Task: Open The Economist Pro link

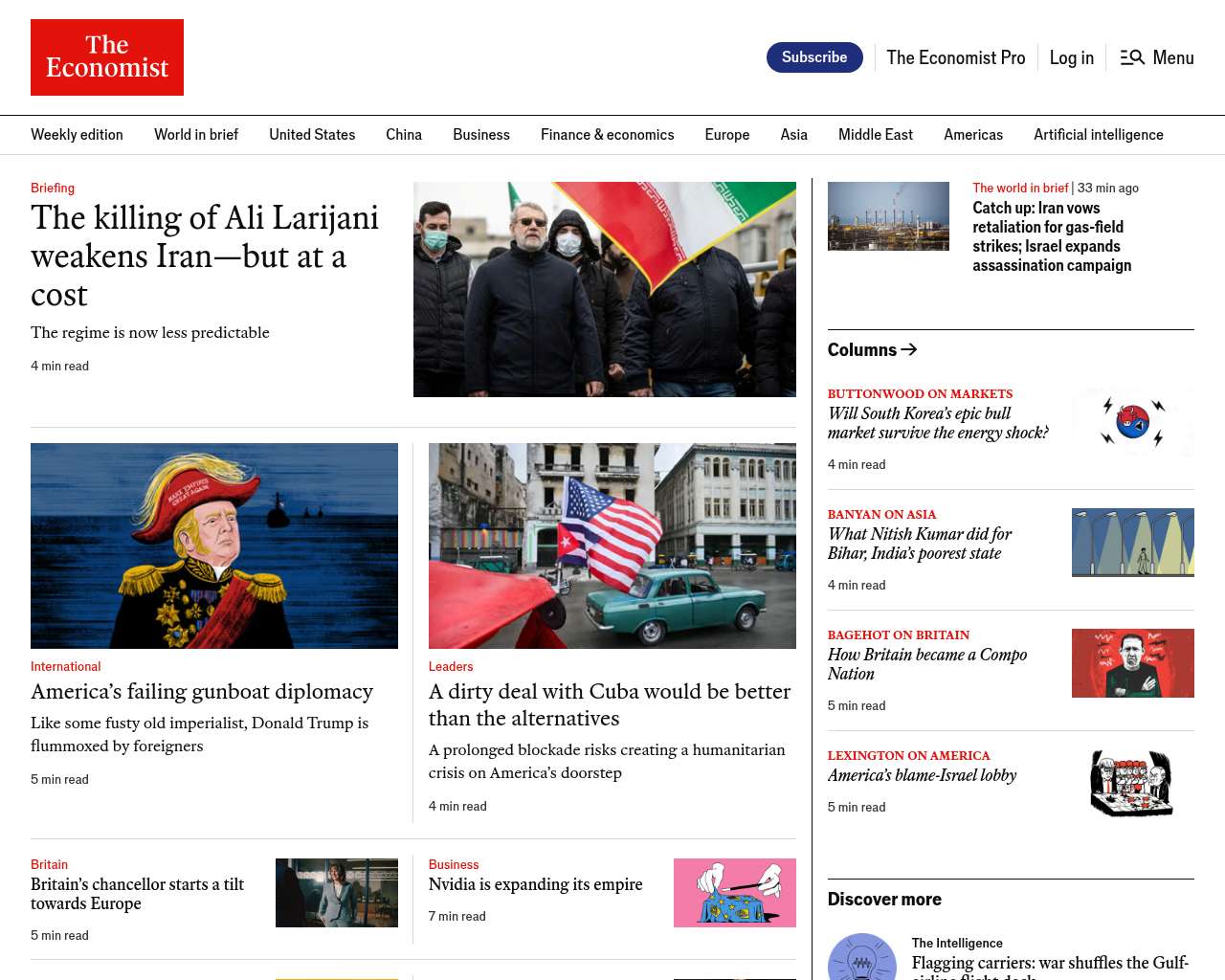Action: coord(956,57)
